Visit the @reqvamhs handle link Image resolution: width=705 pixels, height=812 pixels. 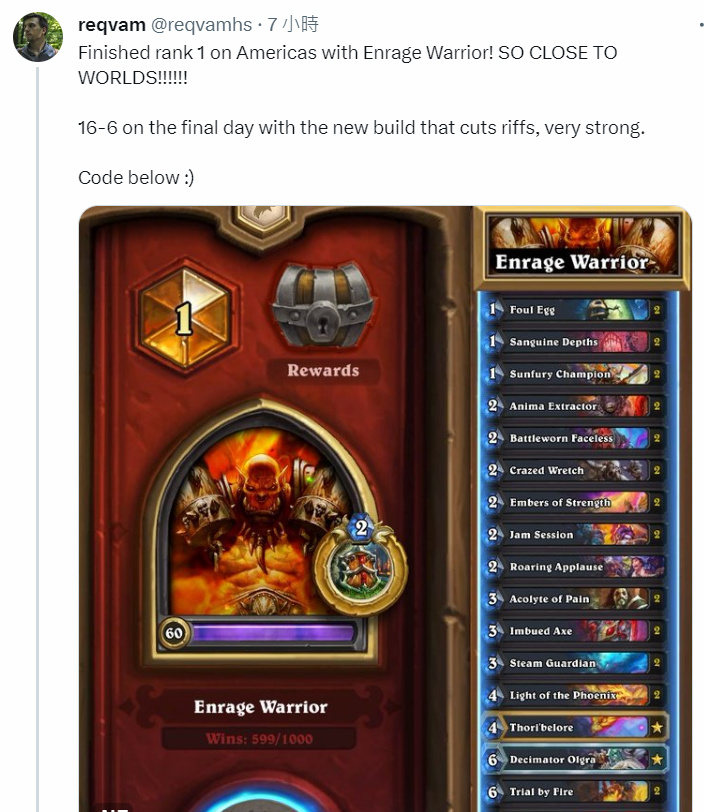201,24
